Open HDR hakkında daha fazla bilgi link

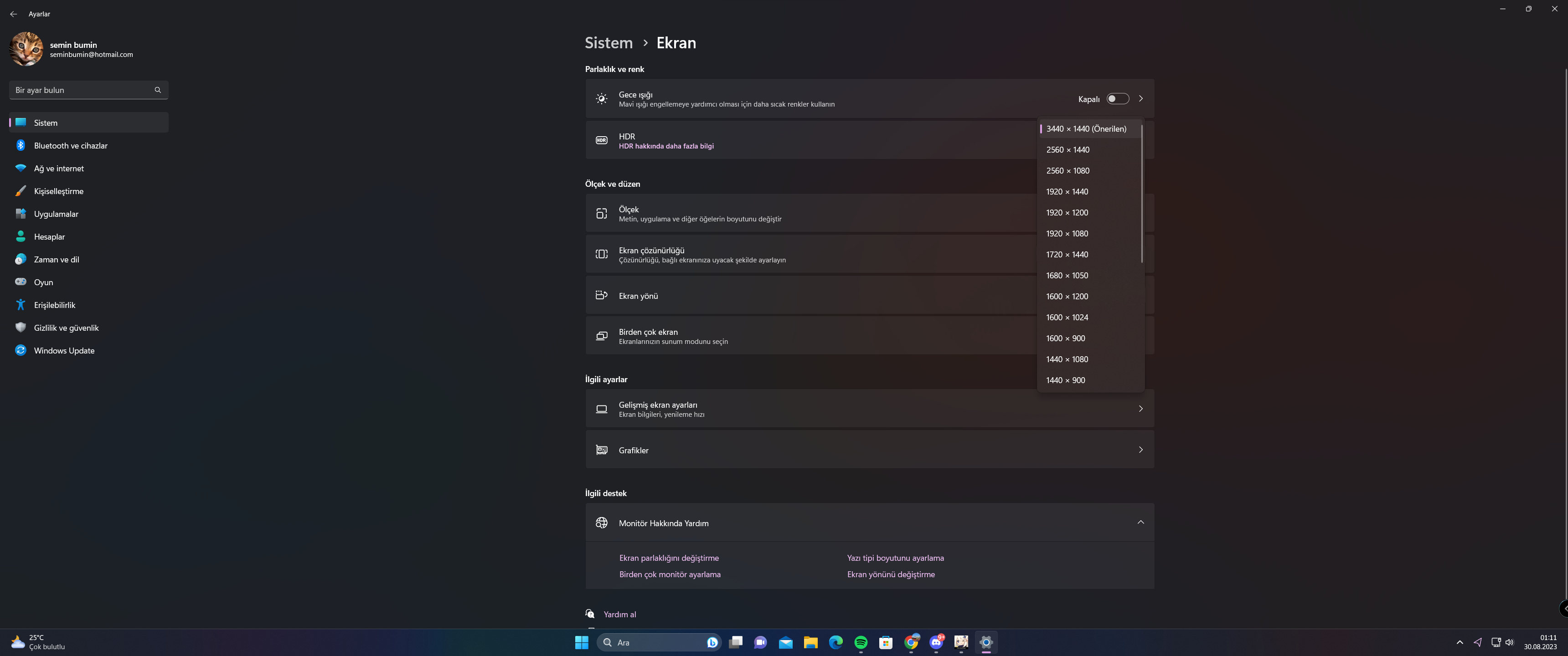(666, 146)
